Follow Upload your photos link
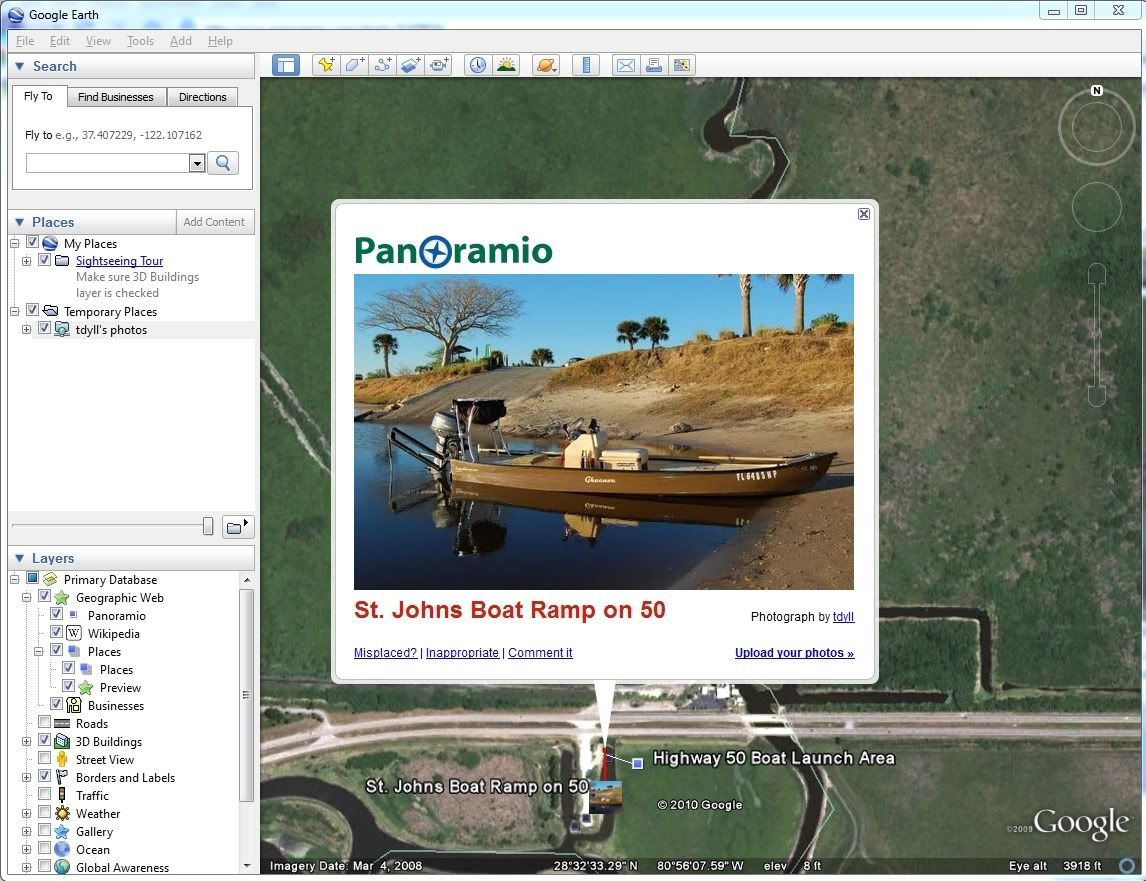 pos(794,653)
